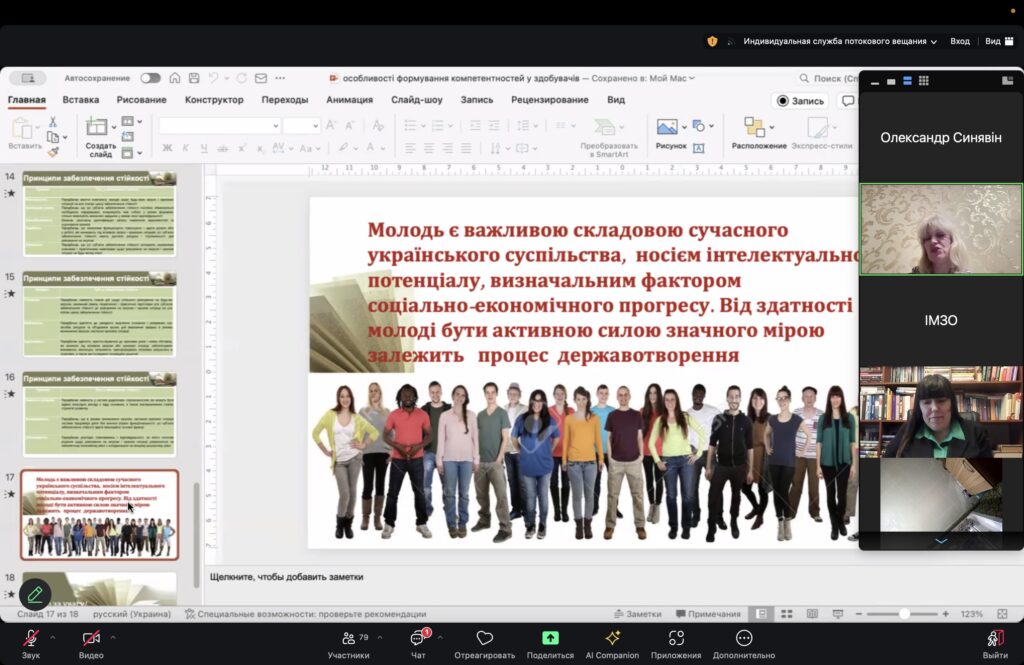Increase the font size with the larger A
This screenshot has height=665, width=1024.
331,125
